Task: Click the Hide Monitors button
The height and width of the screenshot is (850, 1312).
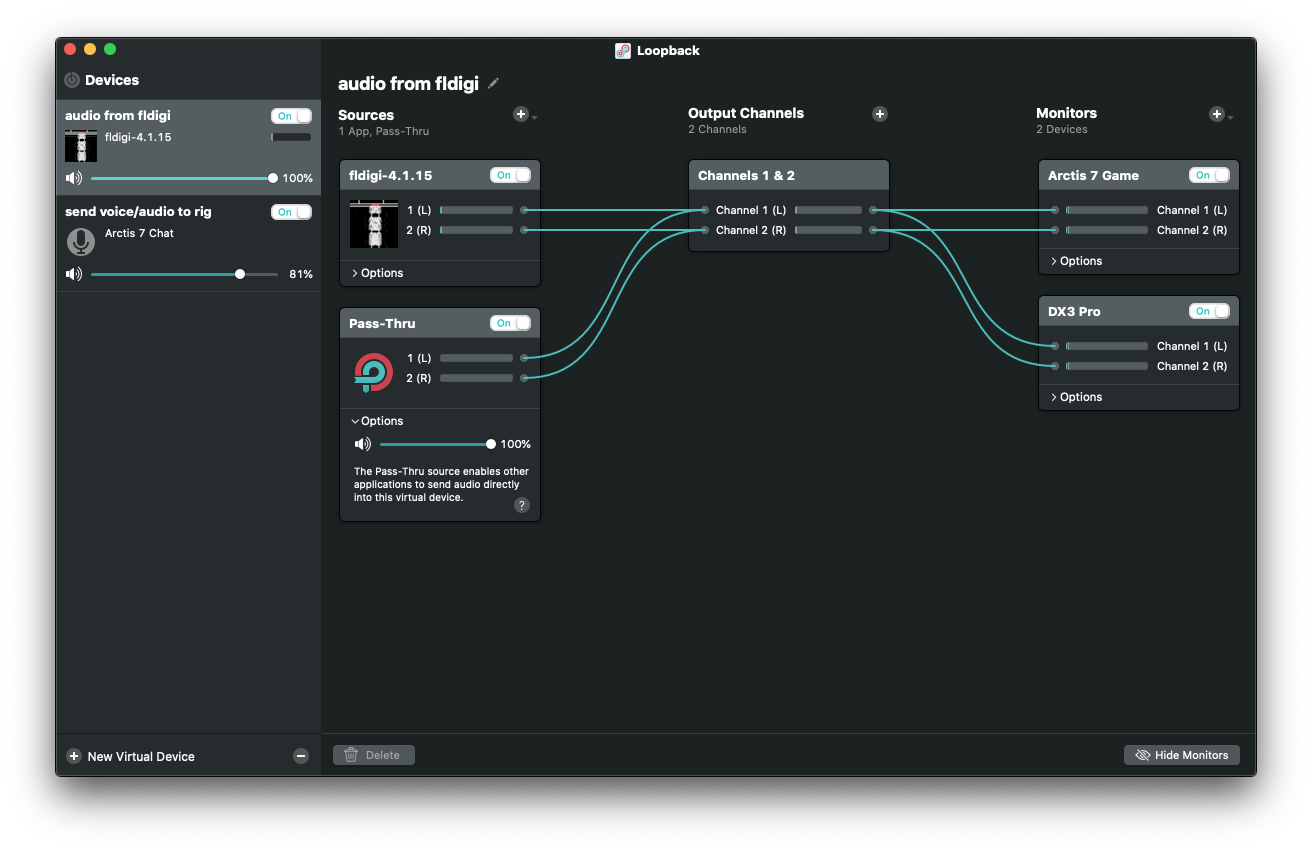Action: (1182, 755)
